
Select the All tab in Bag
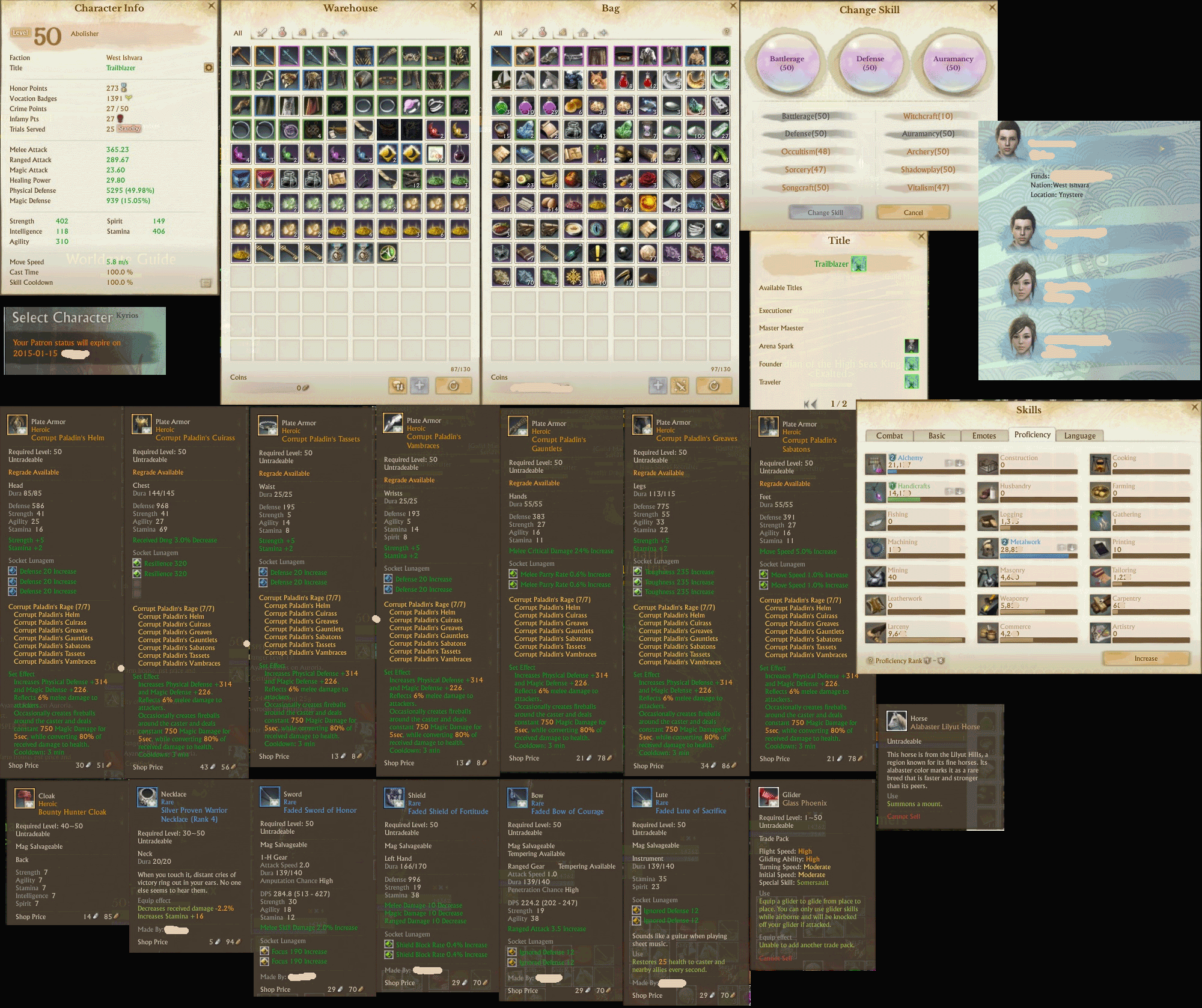[498, 33]
